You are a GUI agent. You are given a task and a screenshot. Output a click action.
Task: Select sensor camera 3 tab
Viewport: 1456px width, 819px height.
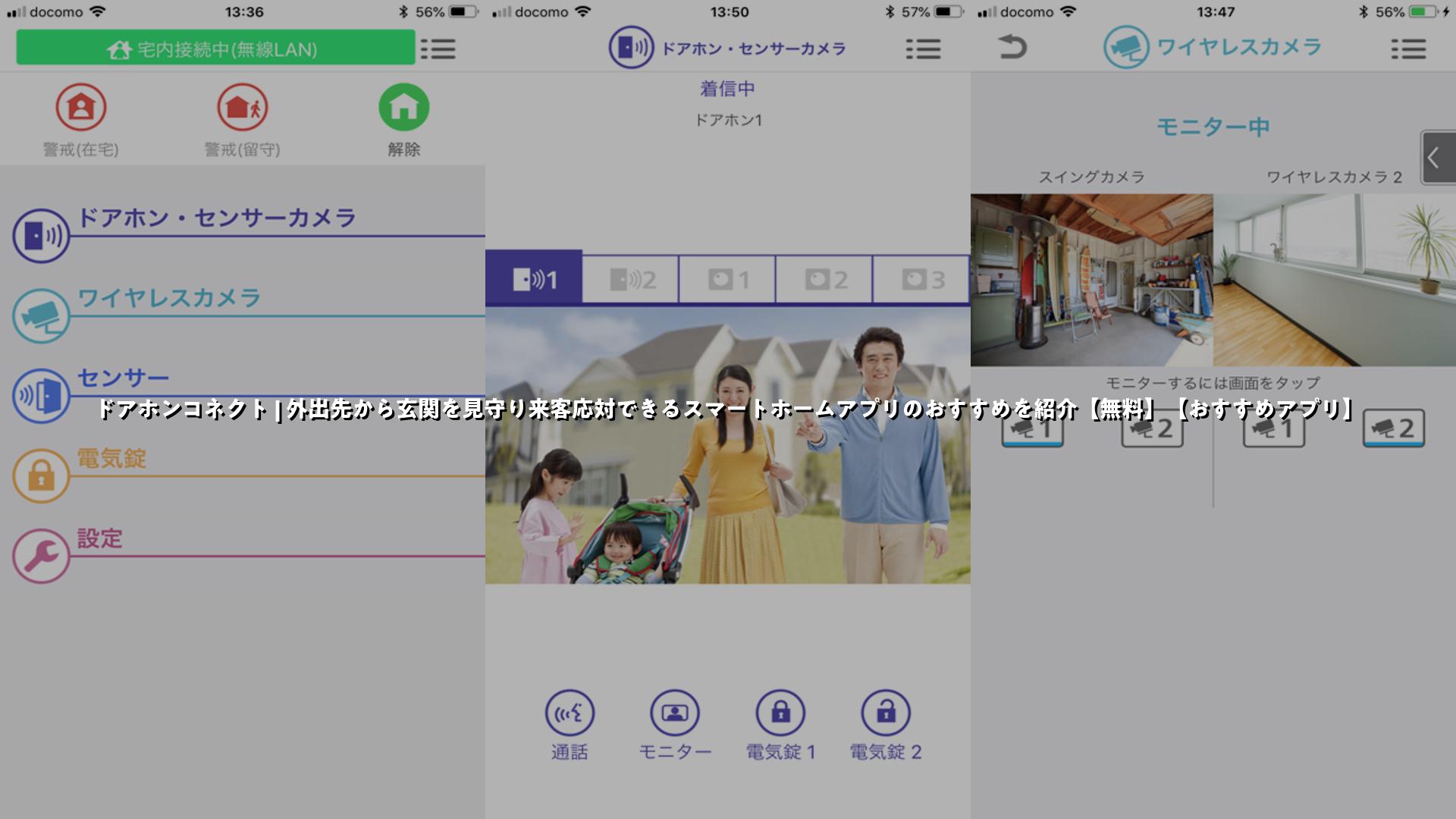[921, 279]
